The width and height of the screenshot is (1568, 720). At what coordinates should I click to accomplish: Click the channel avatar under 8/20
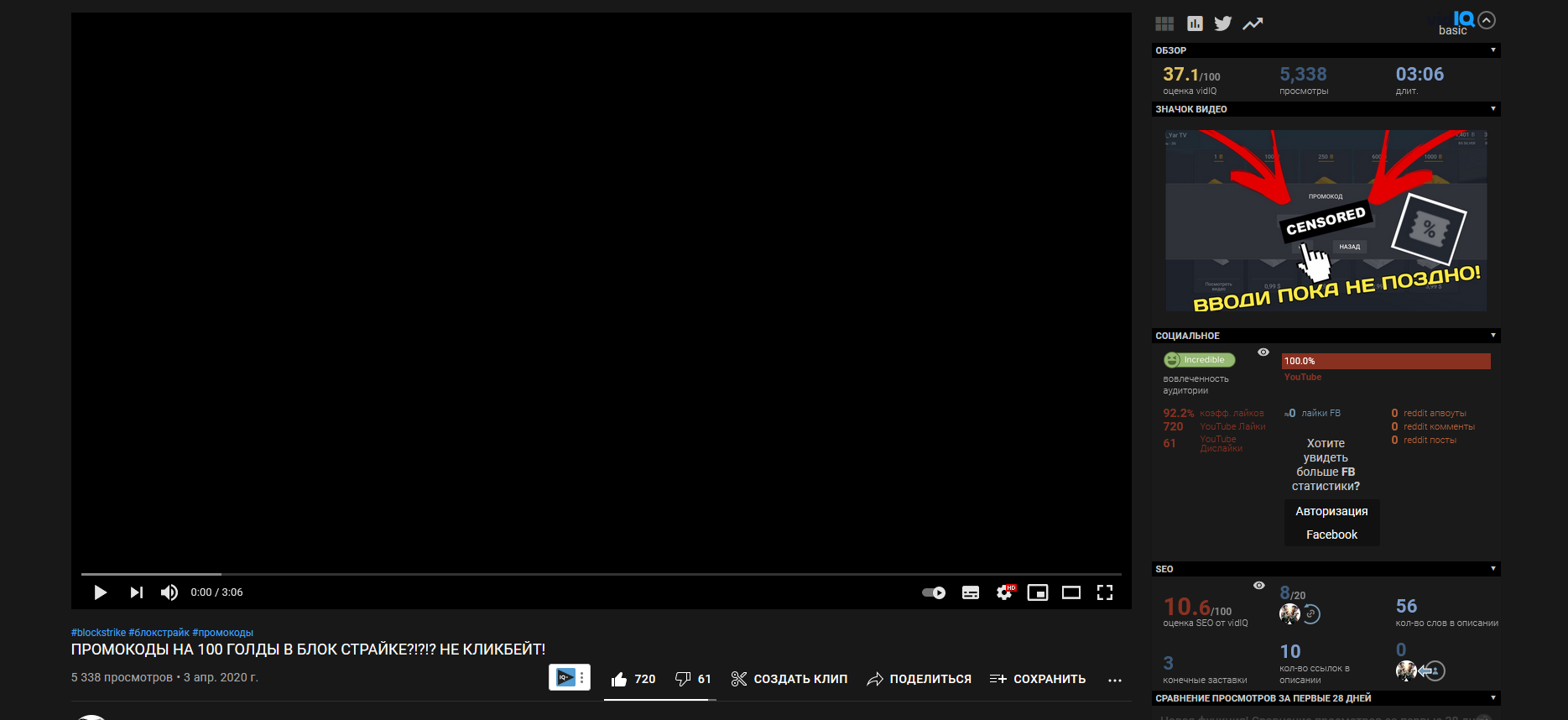pos(1289,614)
